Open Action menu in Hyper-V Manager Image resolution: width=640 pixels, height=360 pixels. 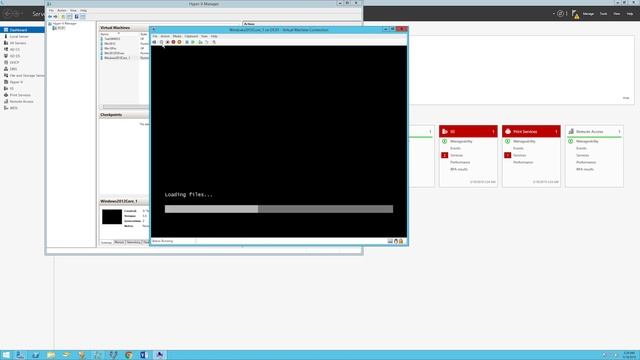point(62,11)
